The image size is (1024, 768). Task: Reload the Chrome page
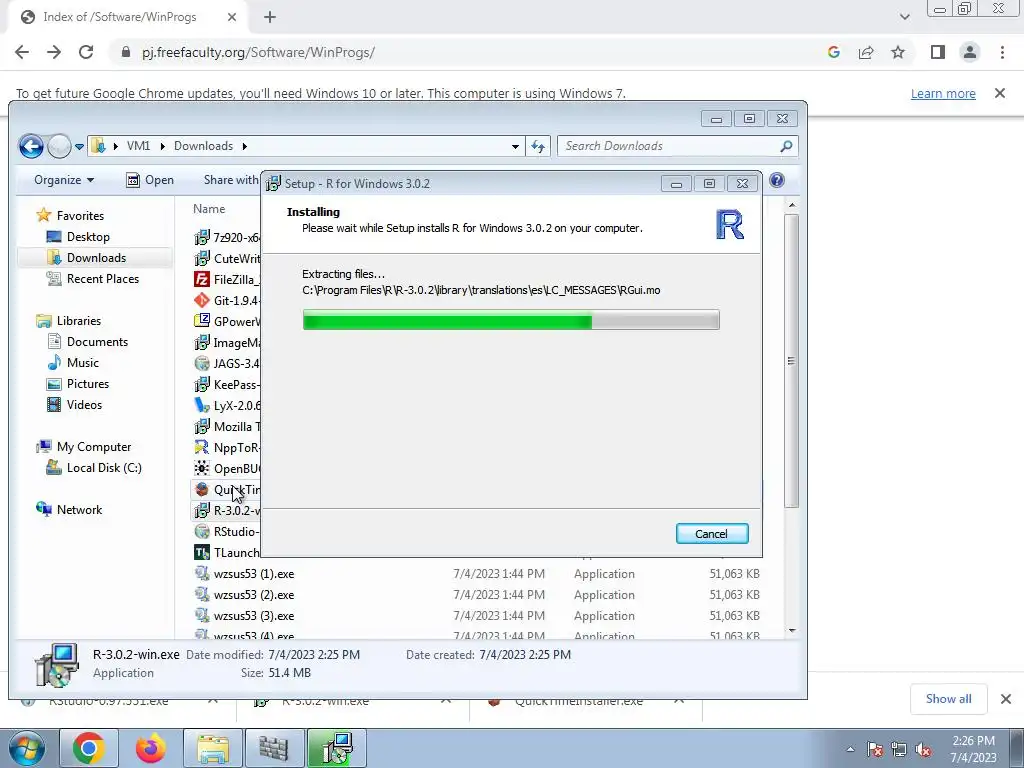(x=86, y=52)
